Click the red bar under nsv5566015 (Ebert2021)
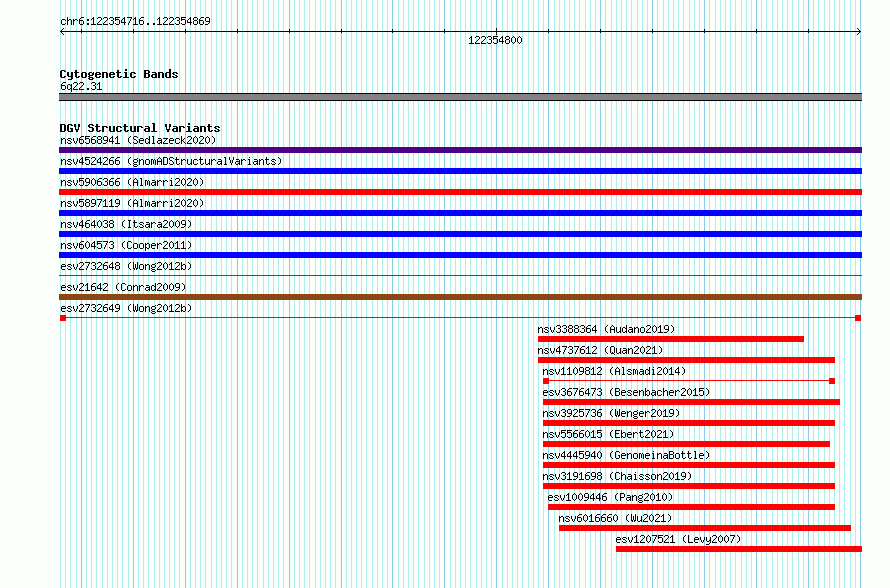 [x=686, y=444]
